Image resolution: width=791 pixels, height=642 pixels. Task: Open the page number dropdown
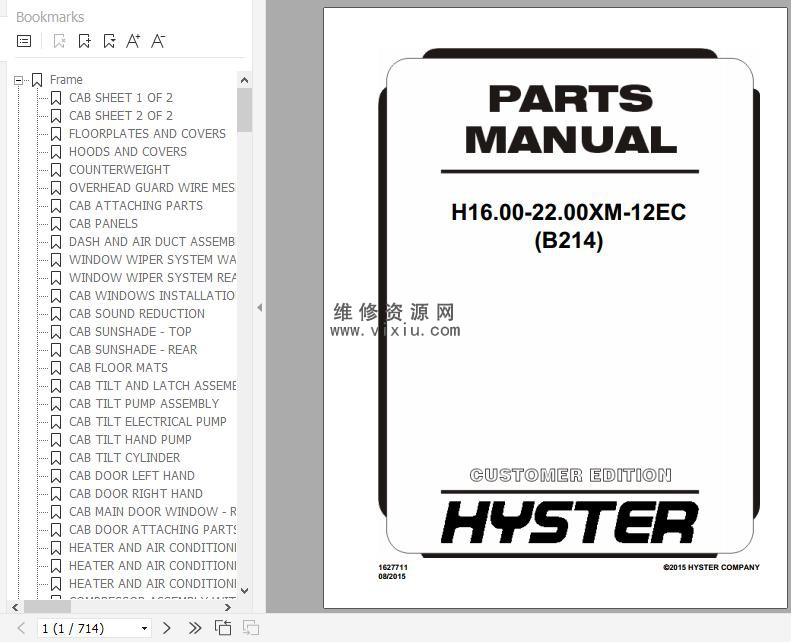pyautogui.click(x=145, y=629)
